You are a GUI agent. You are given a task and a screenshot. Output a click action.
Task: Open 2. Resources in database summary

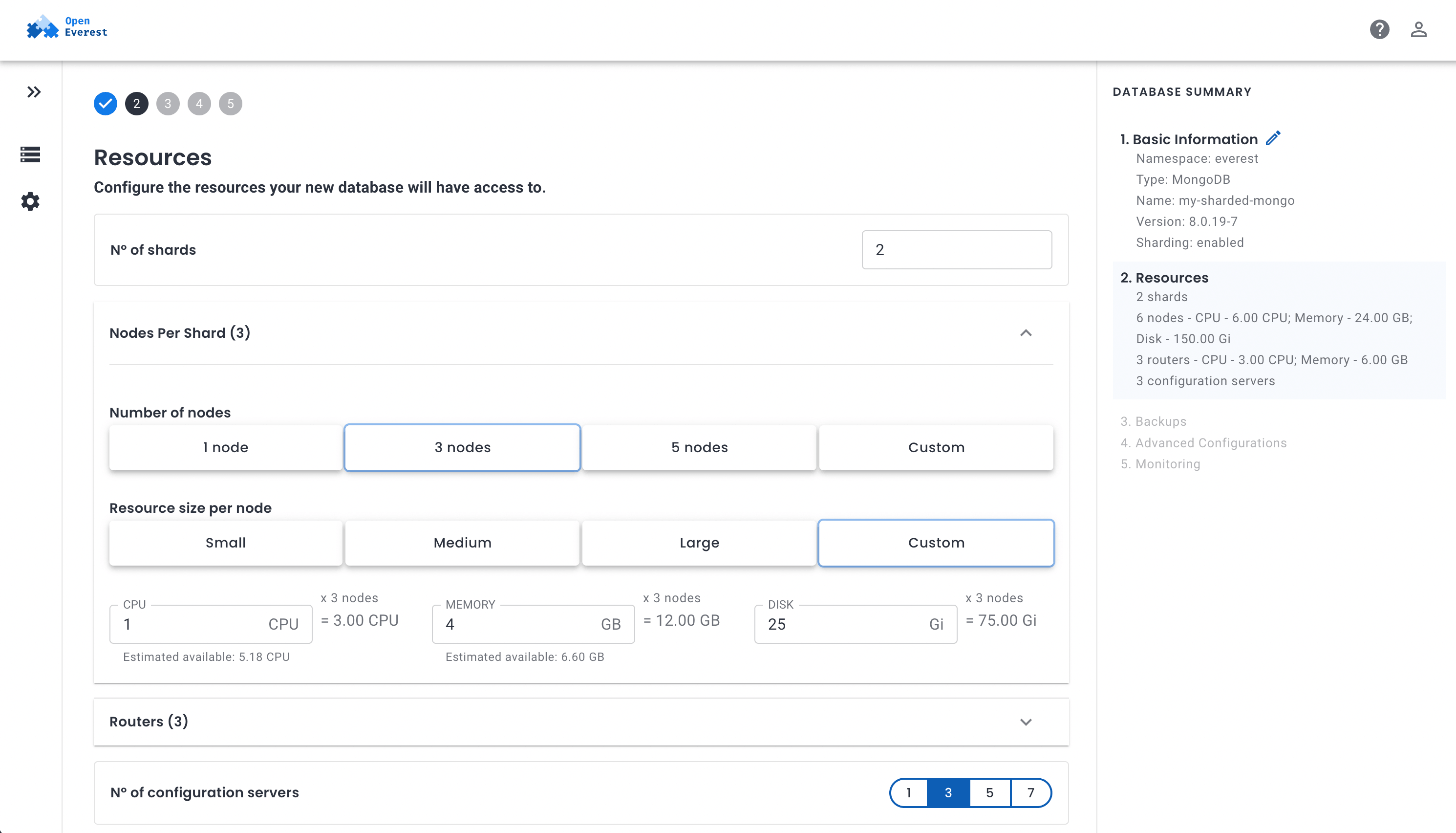click(x=1164, y=278)
